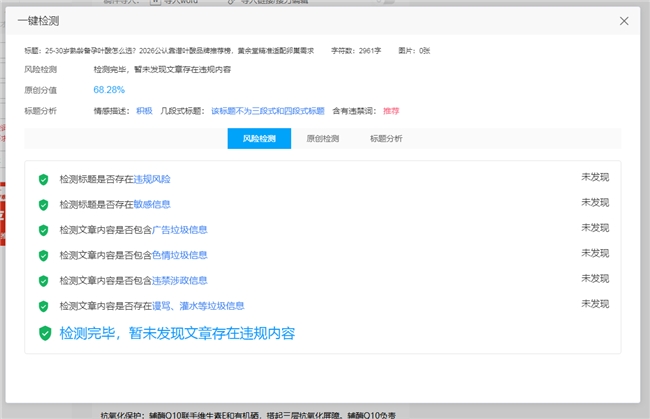Open the 敏感信息 link
Image resolution: width=650 pixels, height=419 pixels.
(152, 205)
